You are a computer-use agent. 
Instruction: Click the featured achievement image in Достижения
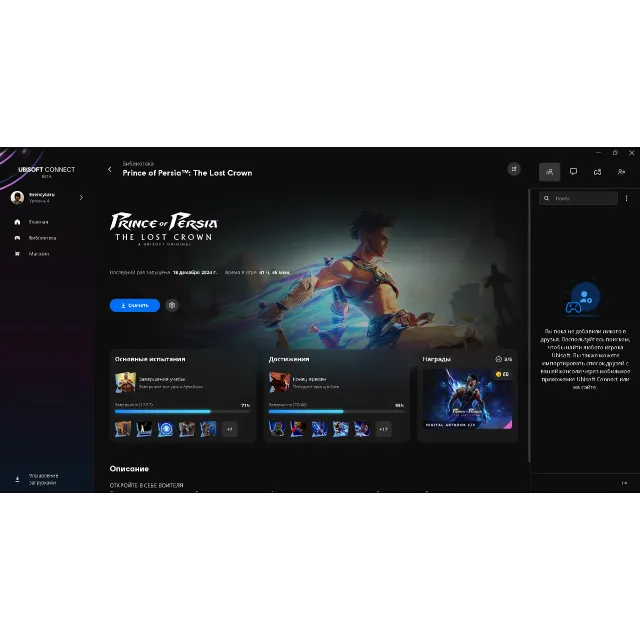[x=279, y=382]
